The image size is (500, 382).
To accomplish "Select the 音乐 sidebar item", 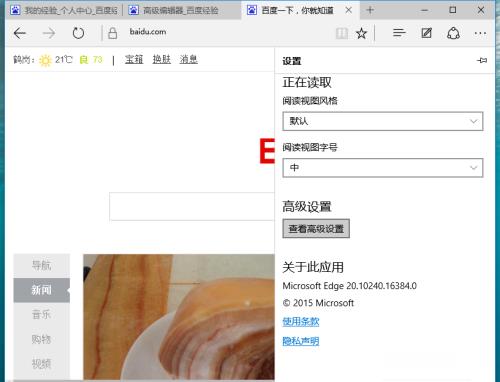I will coord(42,314).
